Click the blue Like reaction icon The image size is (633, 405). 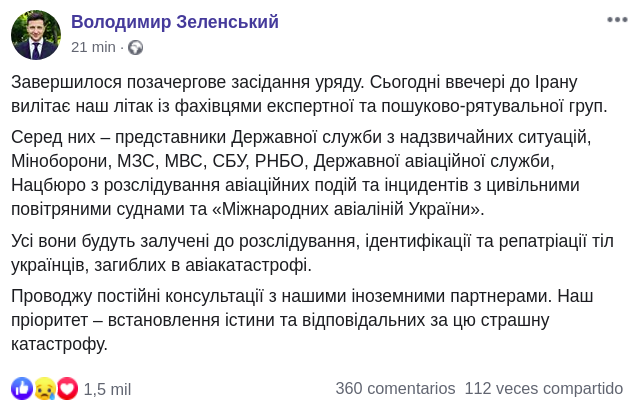pyautogui.click(x=21, y=388)
